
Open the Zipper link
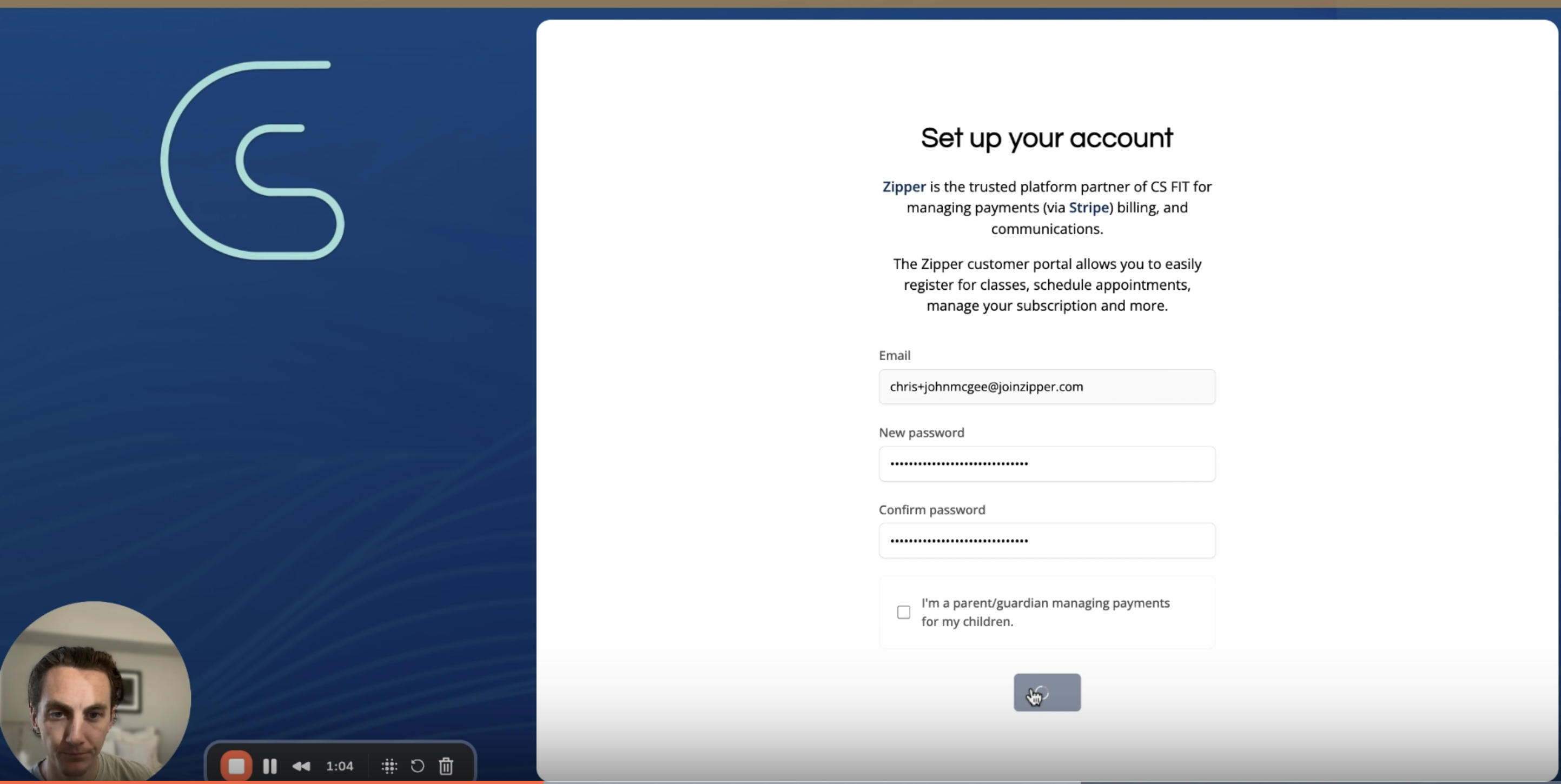[x=903, y=187]
